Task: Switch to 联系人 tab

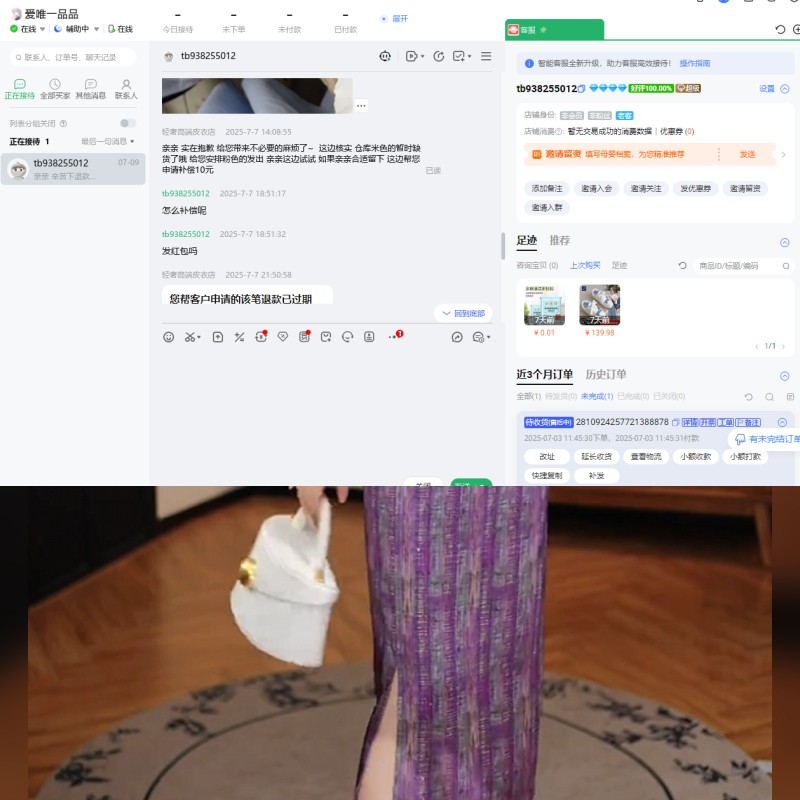Action: (126, 89)
